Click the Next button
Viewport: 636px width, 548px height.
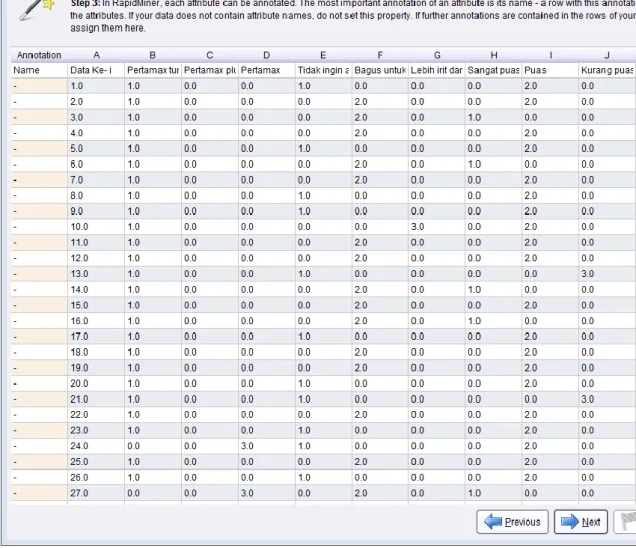[581, 522]
